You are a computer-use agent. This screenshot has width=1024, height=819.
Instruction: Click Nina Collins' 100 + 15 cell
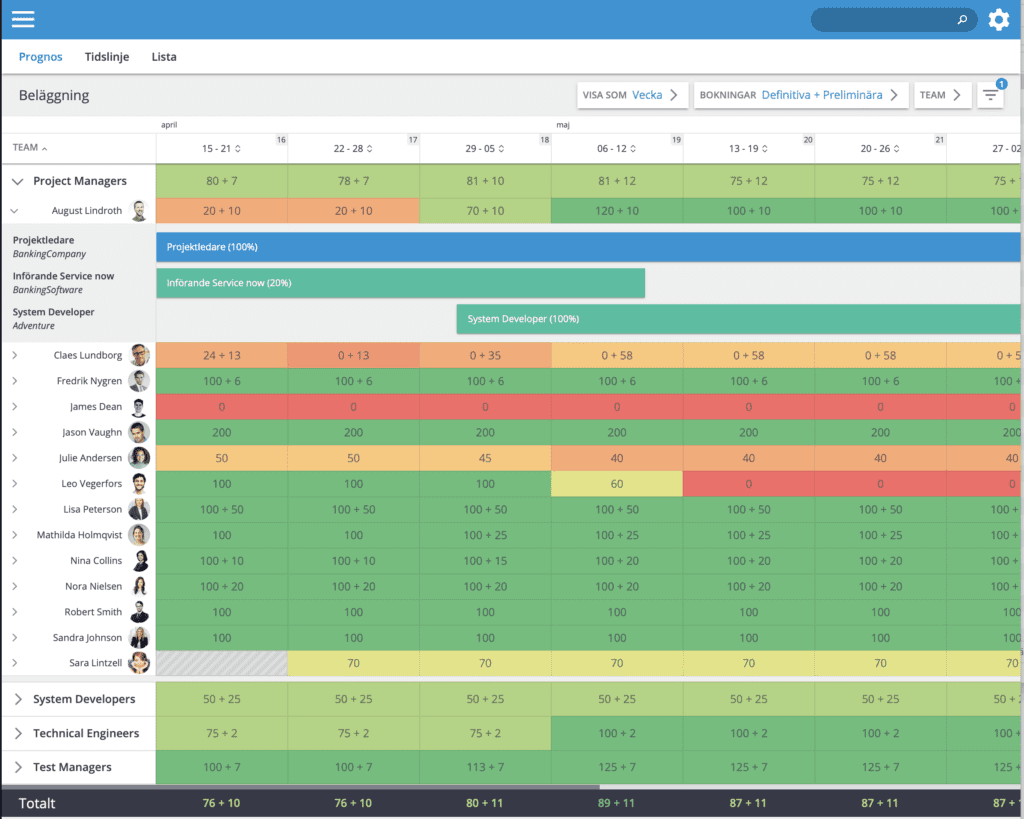pos(485,561)
